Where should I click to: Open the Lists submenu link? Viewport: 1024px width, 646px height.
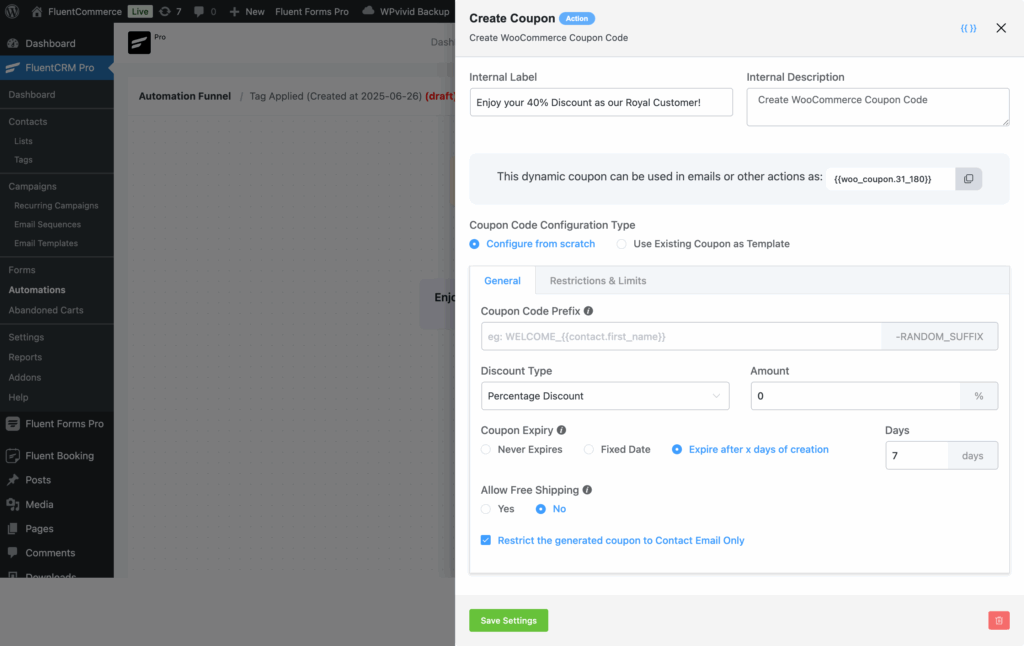[x=23, y=141]
